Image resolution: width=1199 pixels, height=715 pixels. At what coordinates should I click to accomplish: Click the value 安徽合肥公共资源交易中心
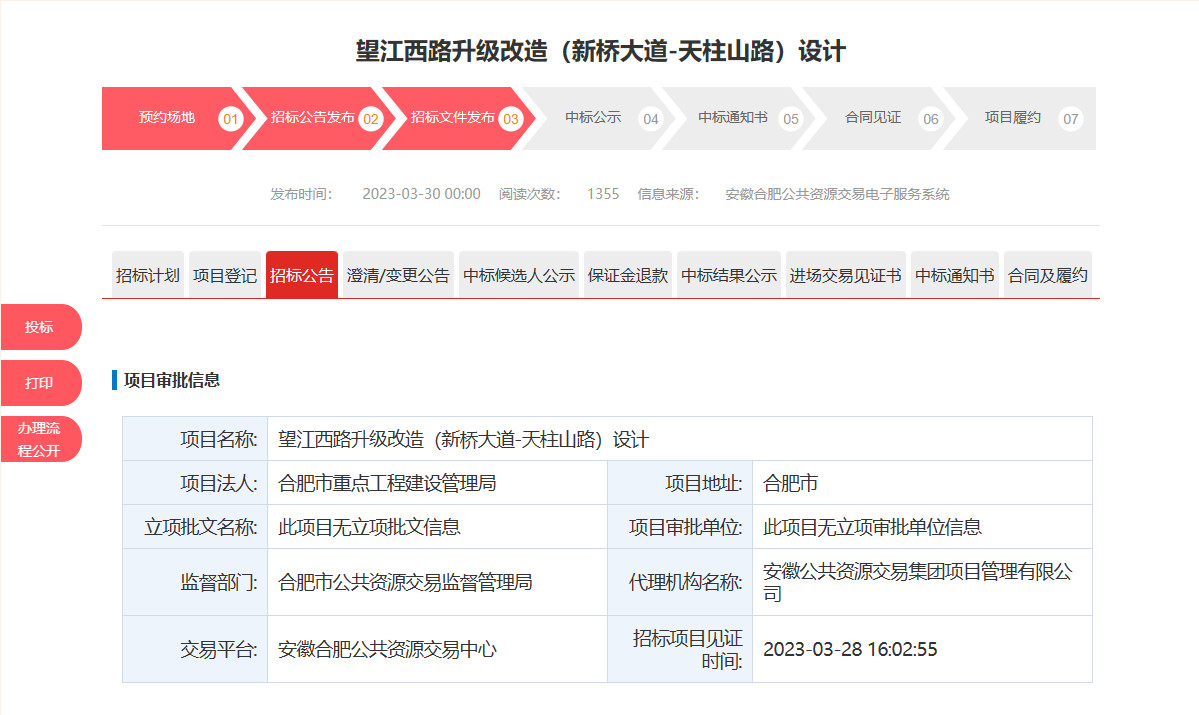click(387, 649)
